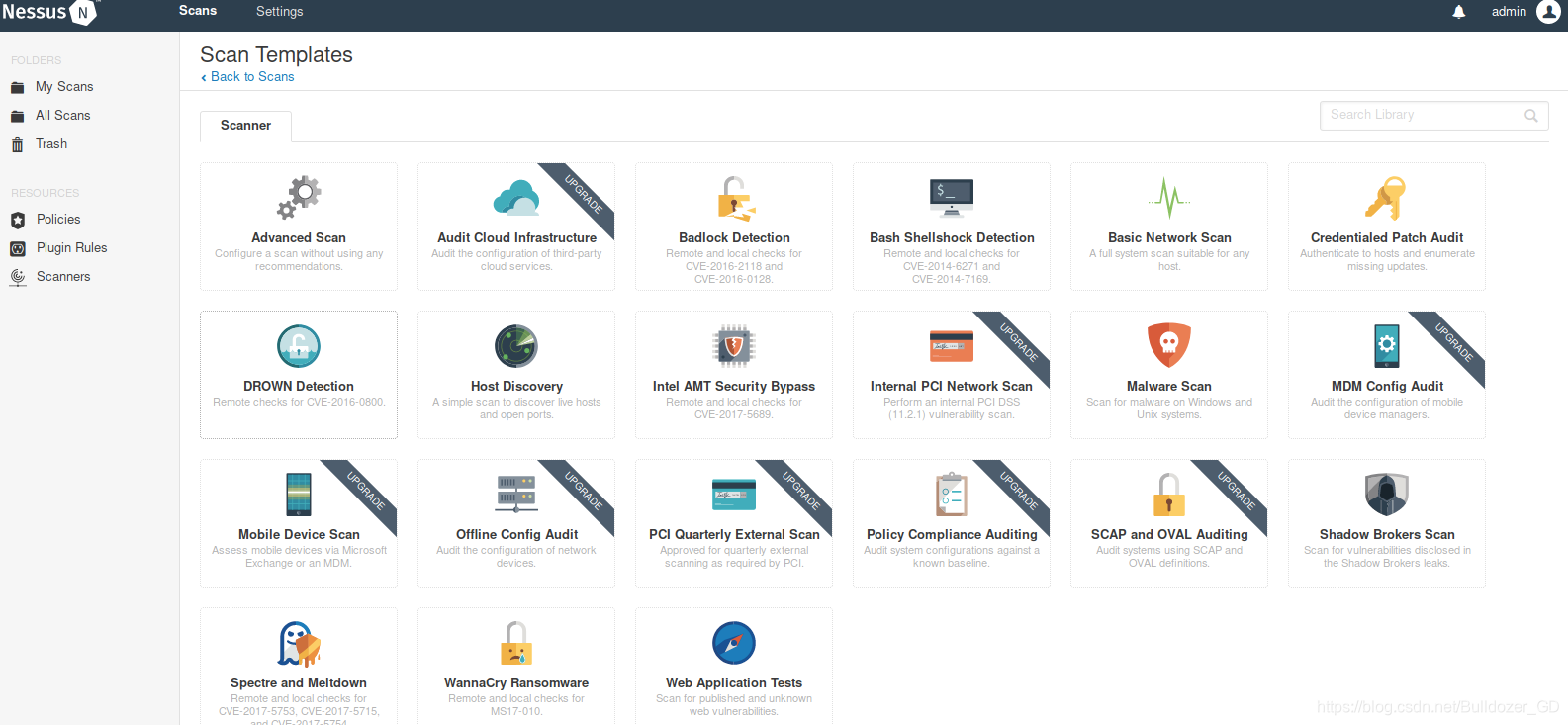Click the Spectre and Meltdown title
This screenshot has width=1568, height=725.
coord(299,683)
